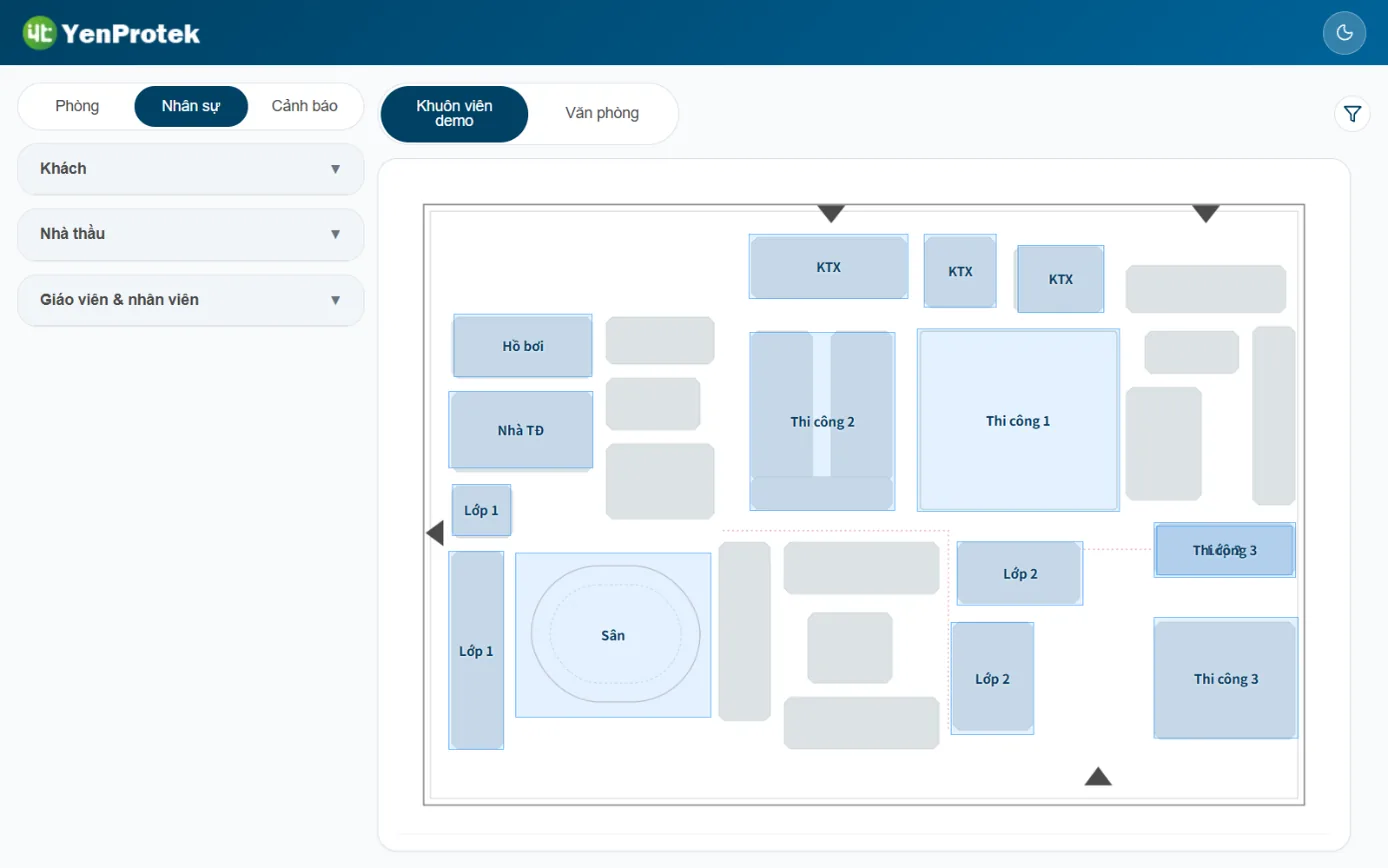1388x868 pixels.
Task: Expand the Khách group
Action: [x=191, y=169]
